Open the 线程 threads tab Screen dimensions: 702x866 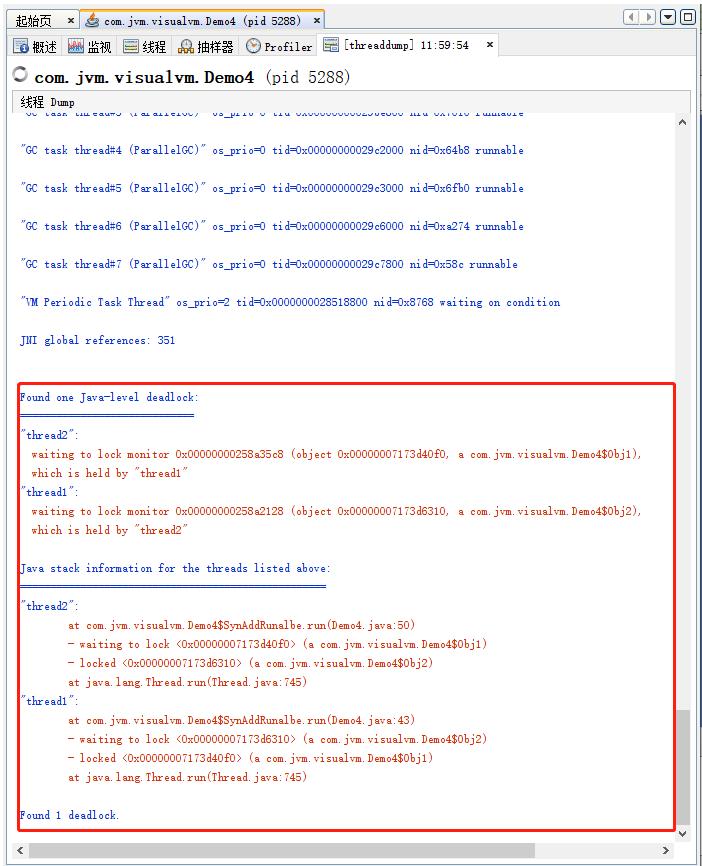[145, 46]
